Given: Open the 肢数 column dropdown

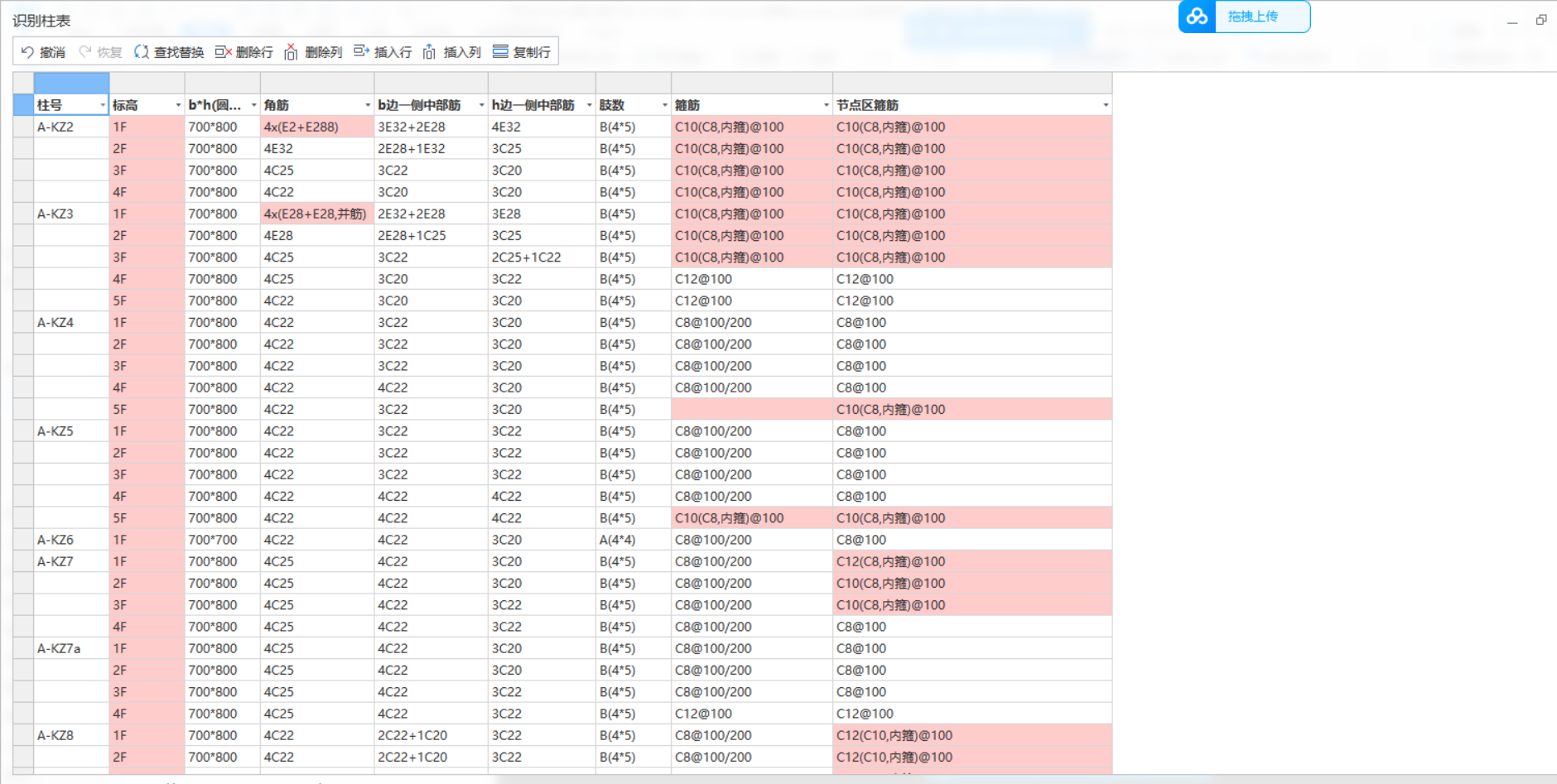Looking at the screenshot, I should point(664,105).
